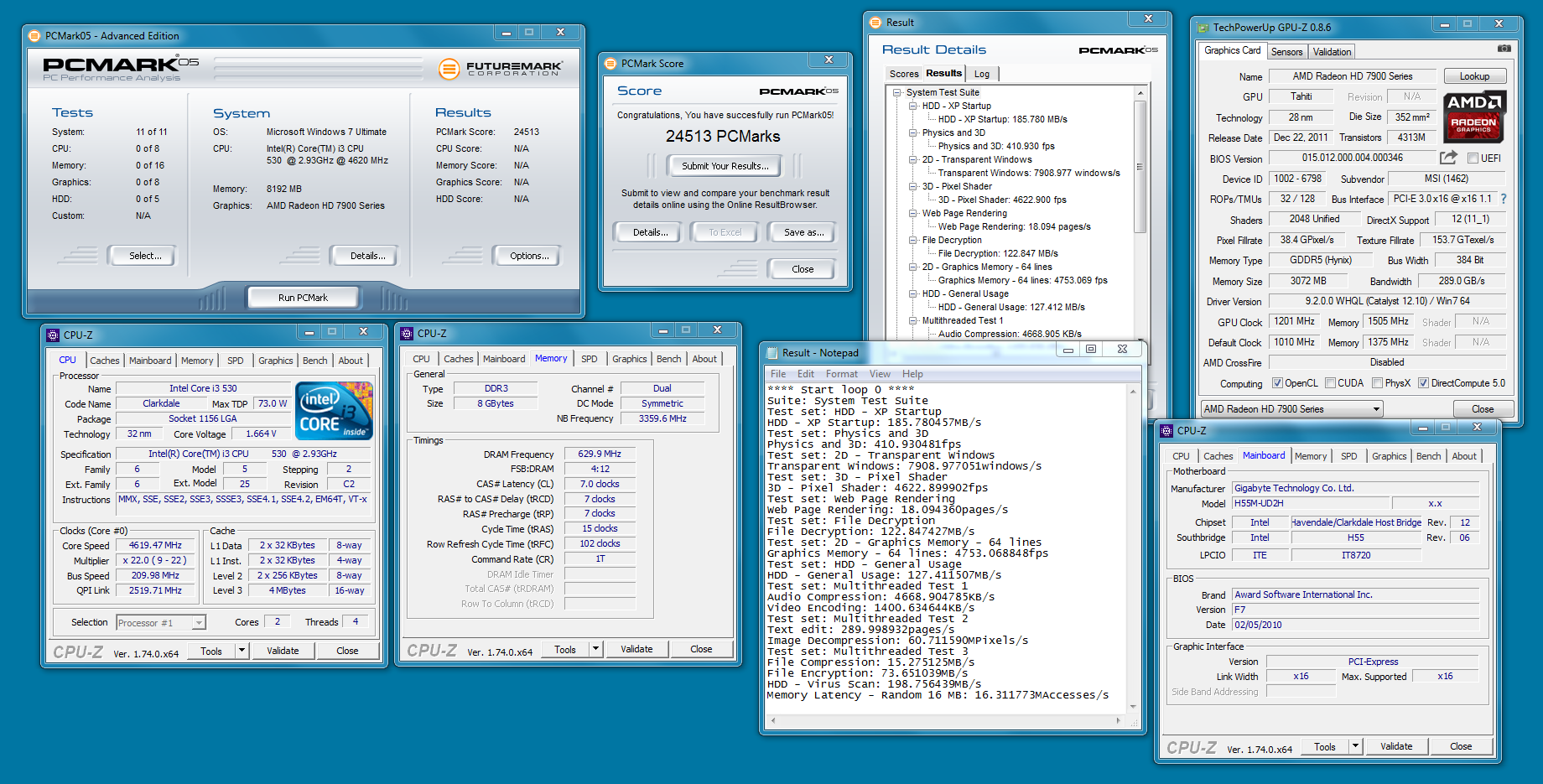Click the CPU-Z Memory window title icon
1543x784 pixels.
pos(407,333)
